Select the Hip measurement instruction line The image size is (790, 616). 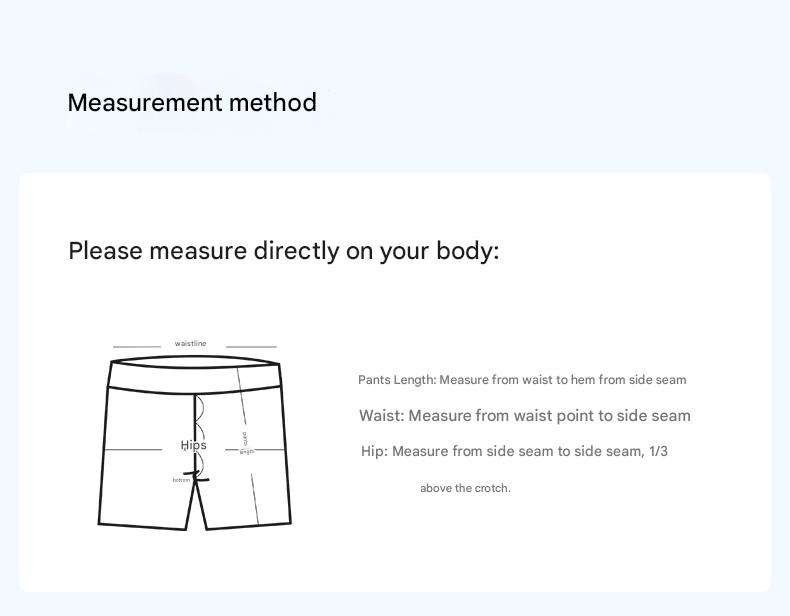tap(514, 452)
